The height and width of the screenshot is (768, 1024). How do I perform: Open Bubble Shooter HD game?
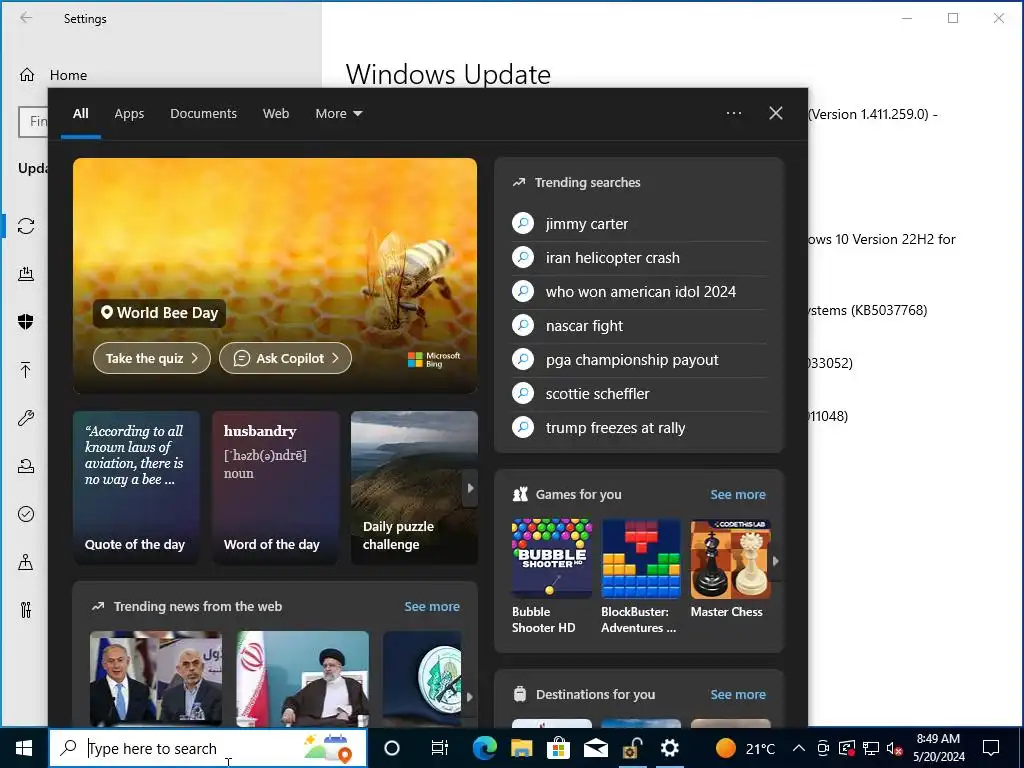point(551,577)
